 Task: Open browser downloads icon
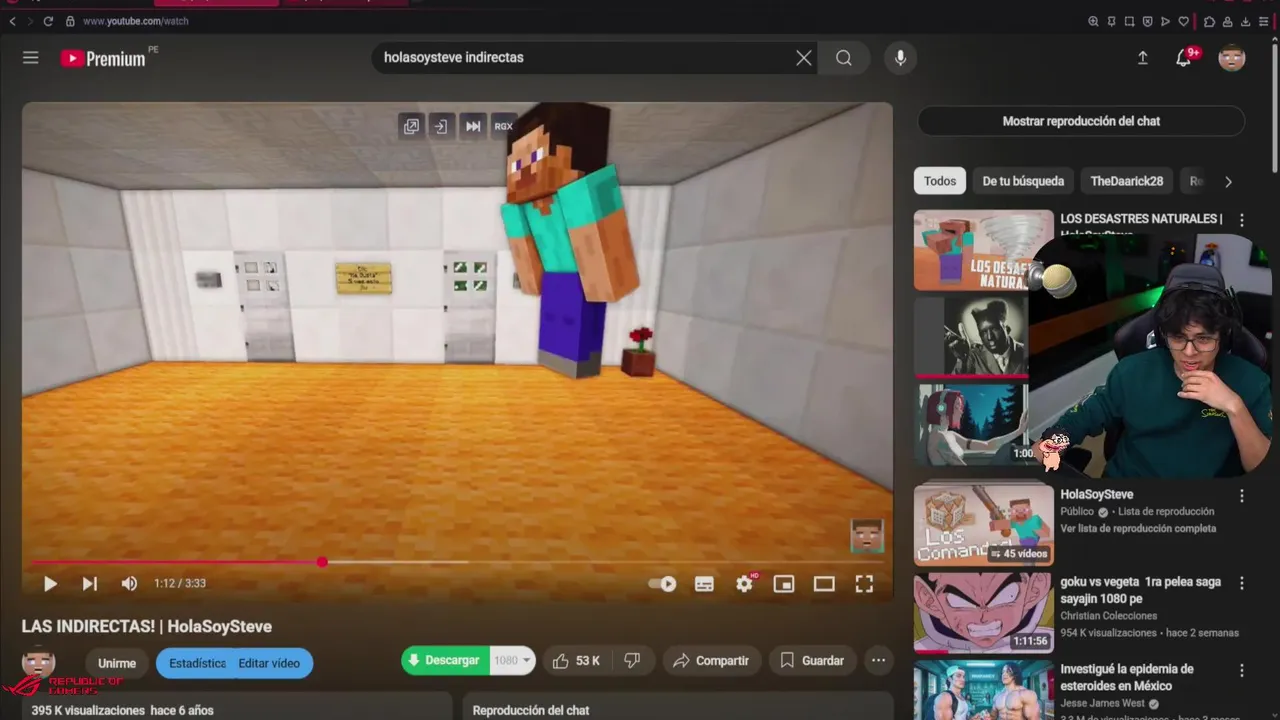[1245, 21]
